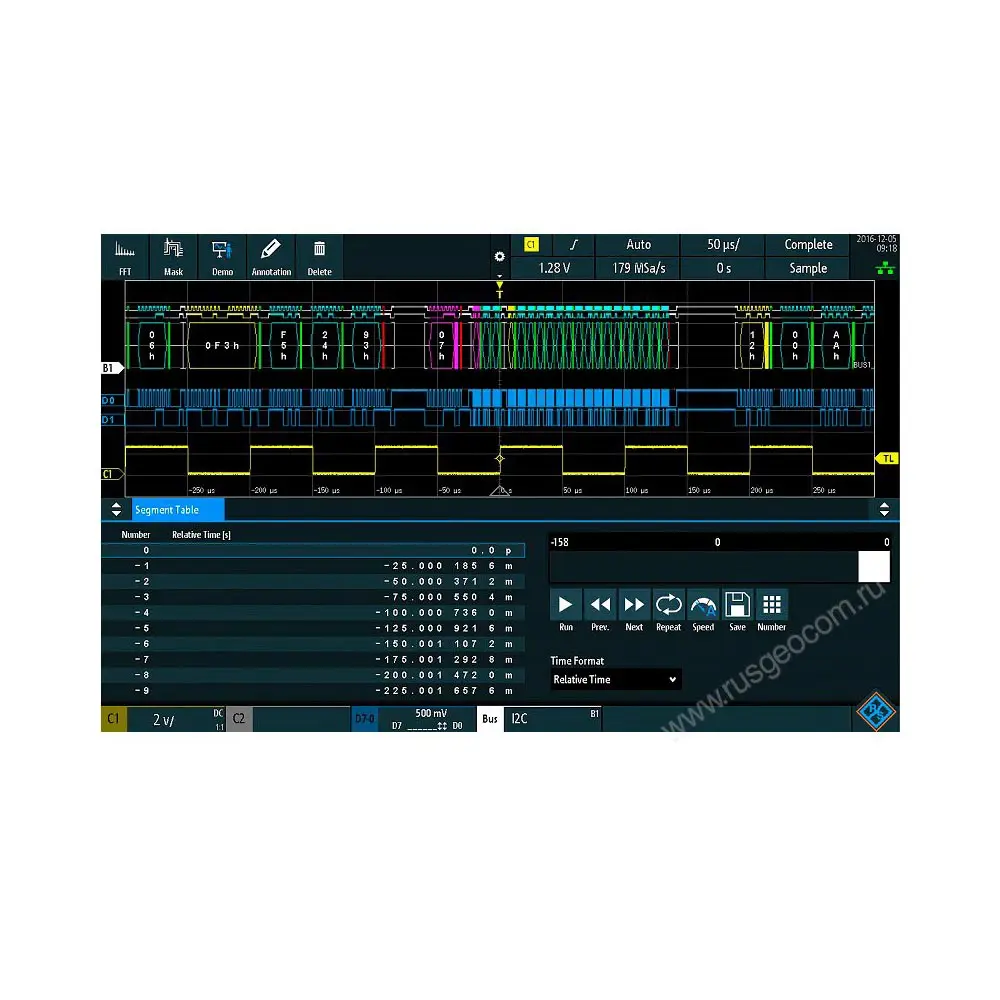Open the settings gear icon

point(500,257)
